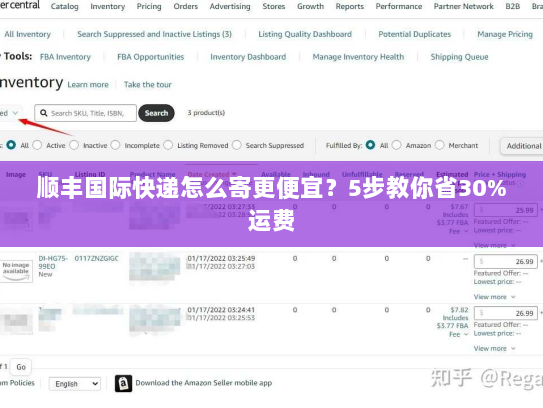Click the Go pagination button
Screen dimensions: 543x408
[21, 367]
